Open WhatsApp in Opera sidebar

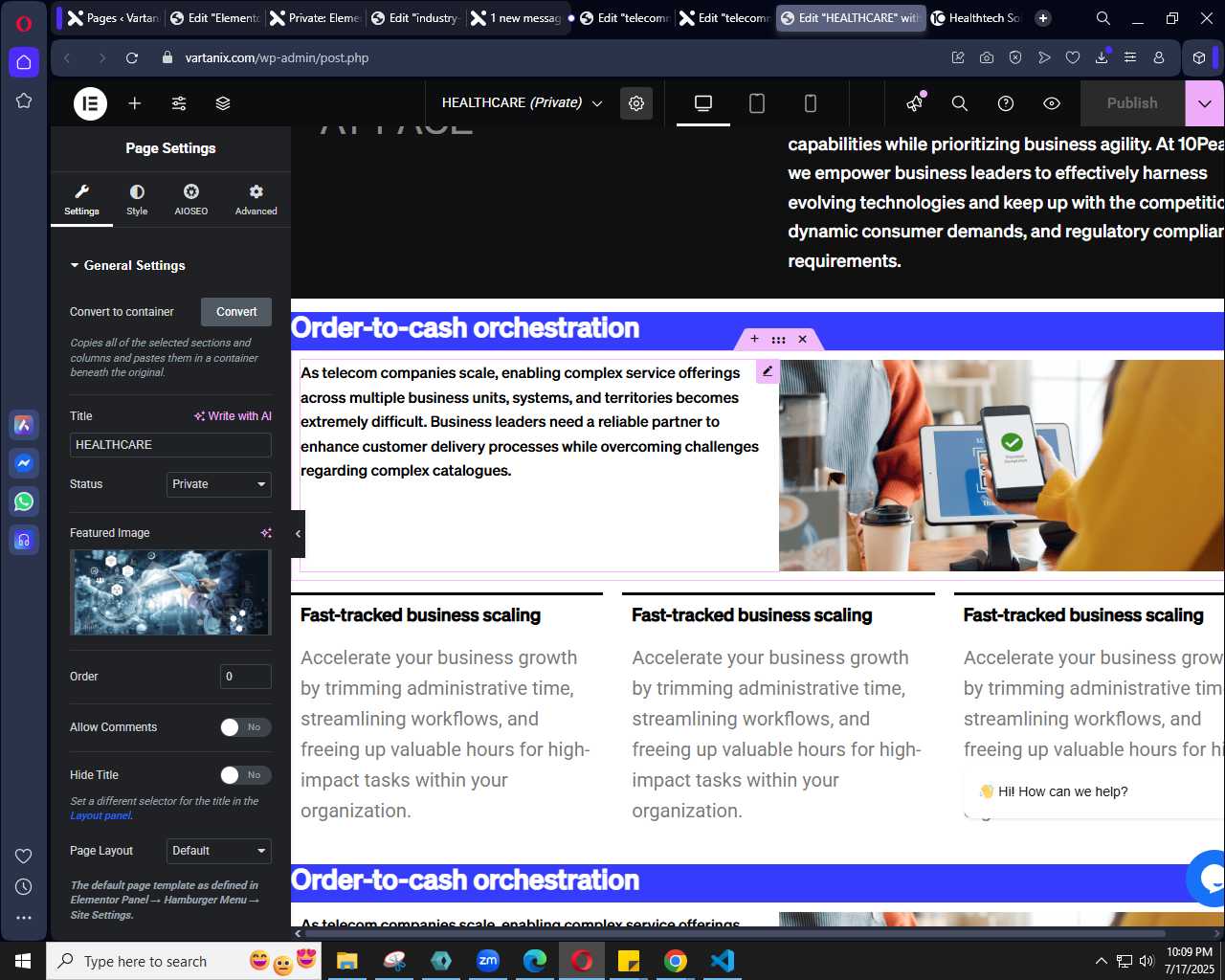coord(24,501)
